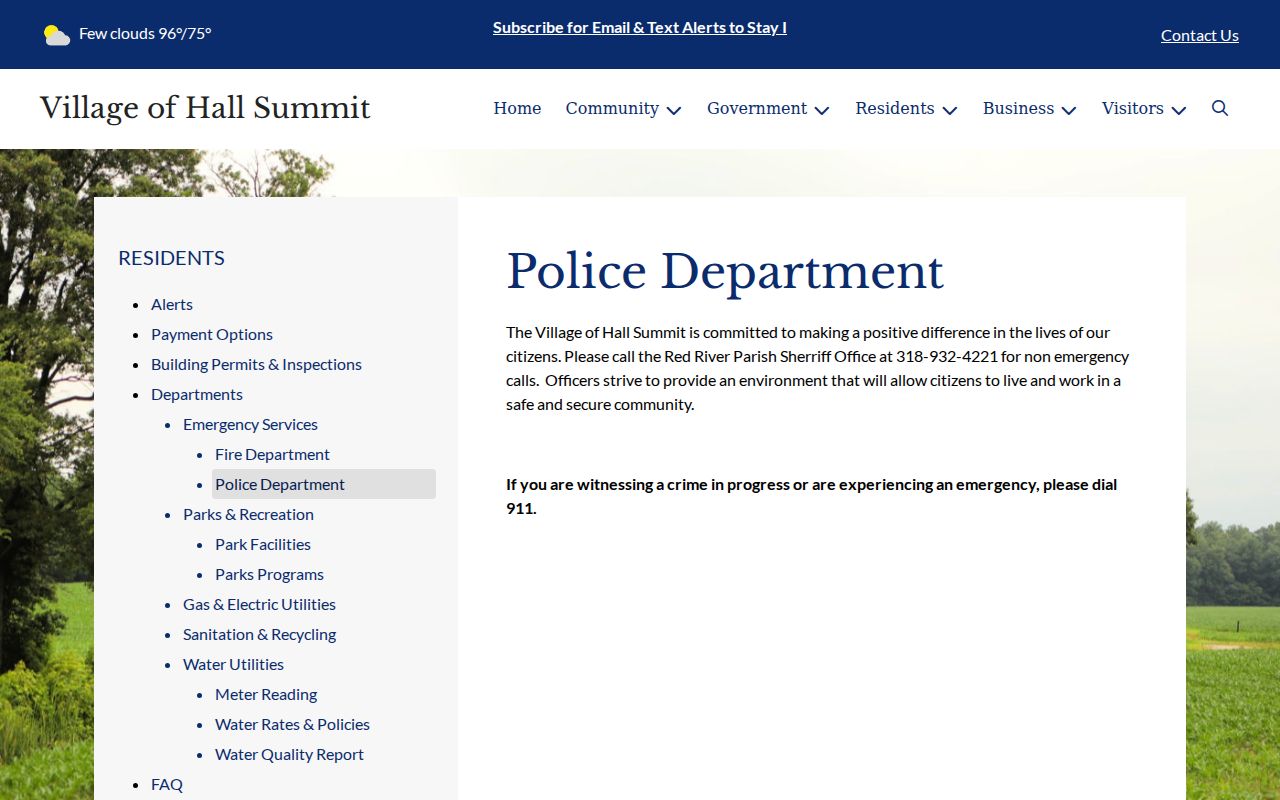Open Payment Options in the sidebar
This screenshot has width=1280, height=800.
point(212,334)
